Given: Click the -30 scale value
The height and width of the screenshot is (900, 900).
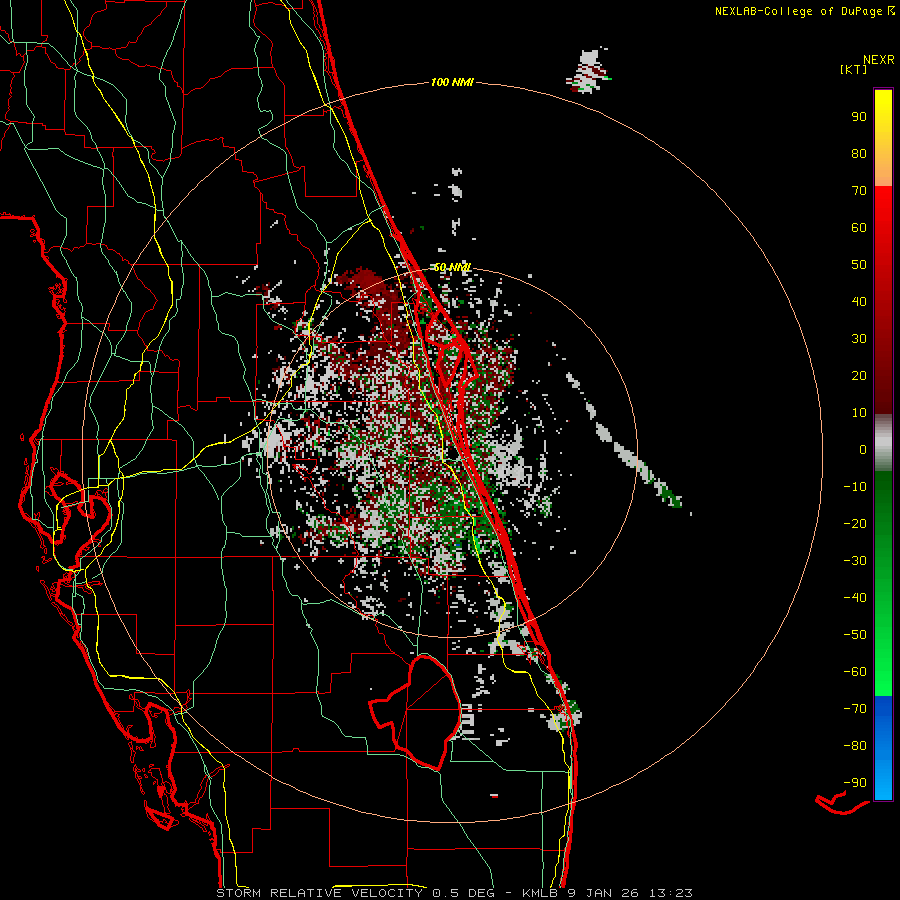Looking at the screenshot, I should (x=855, y=561).
